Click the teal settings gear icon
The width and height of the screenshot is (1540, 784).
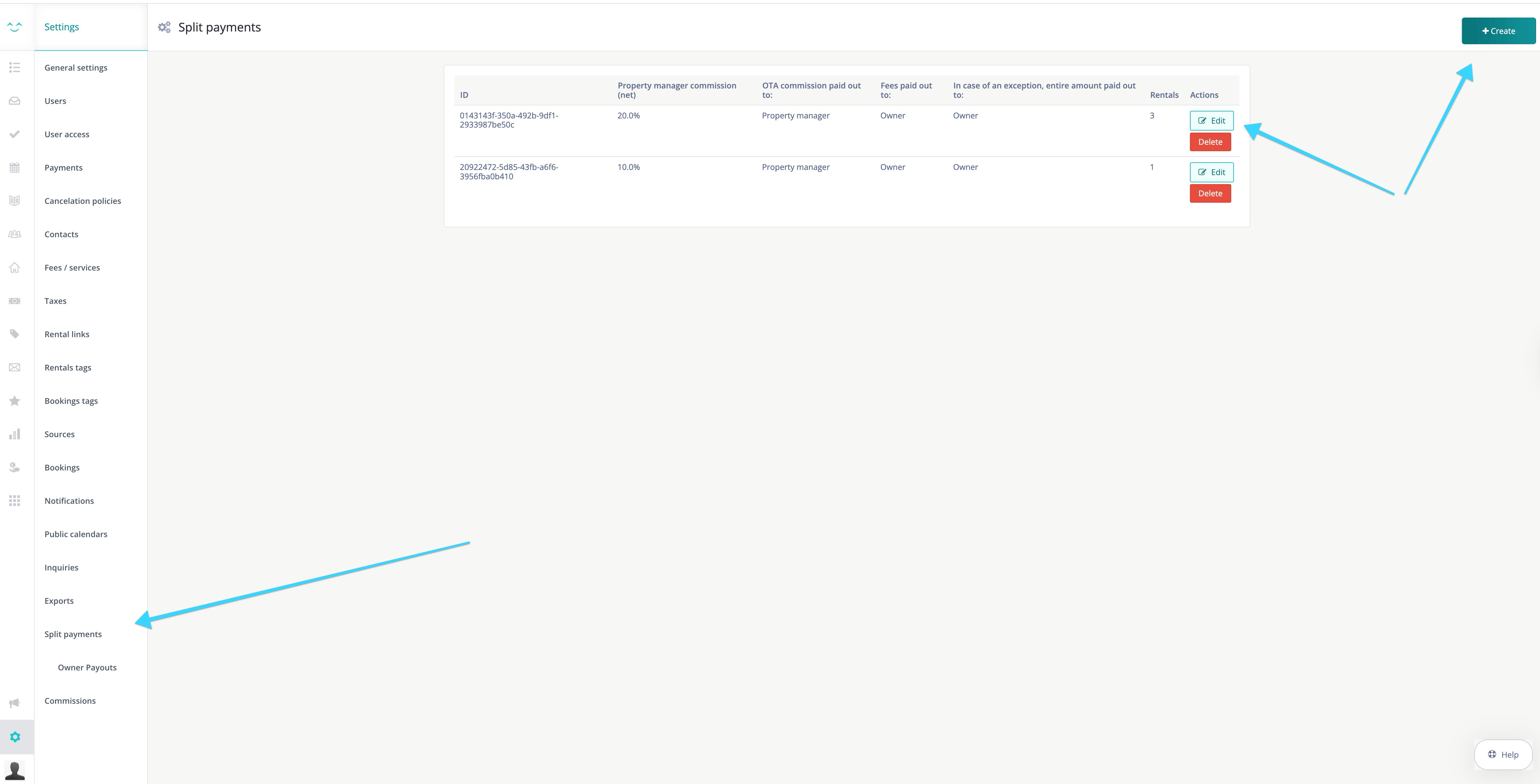click(x=15, y=737)
